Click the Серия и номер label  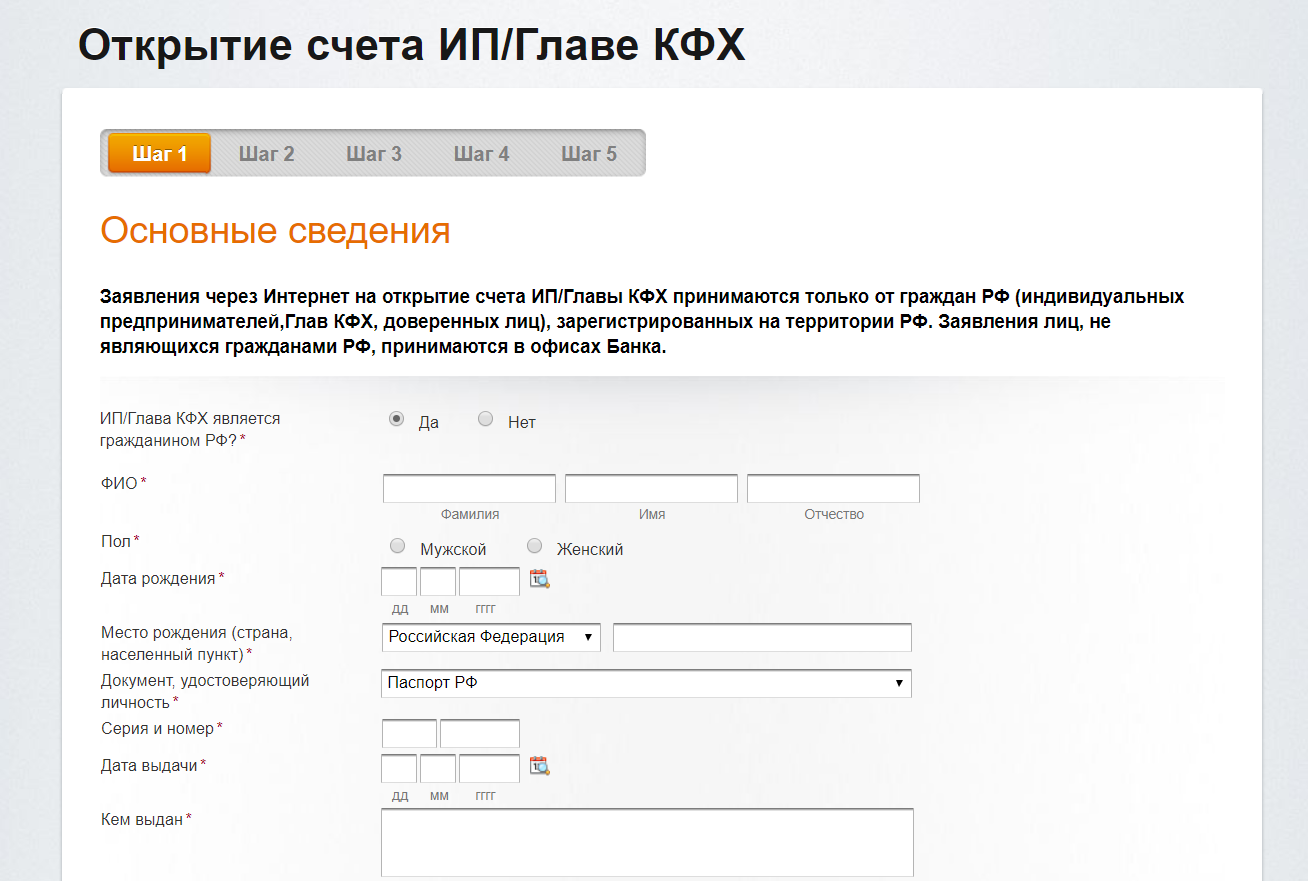[157, 728]
